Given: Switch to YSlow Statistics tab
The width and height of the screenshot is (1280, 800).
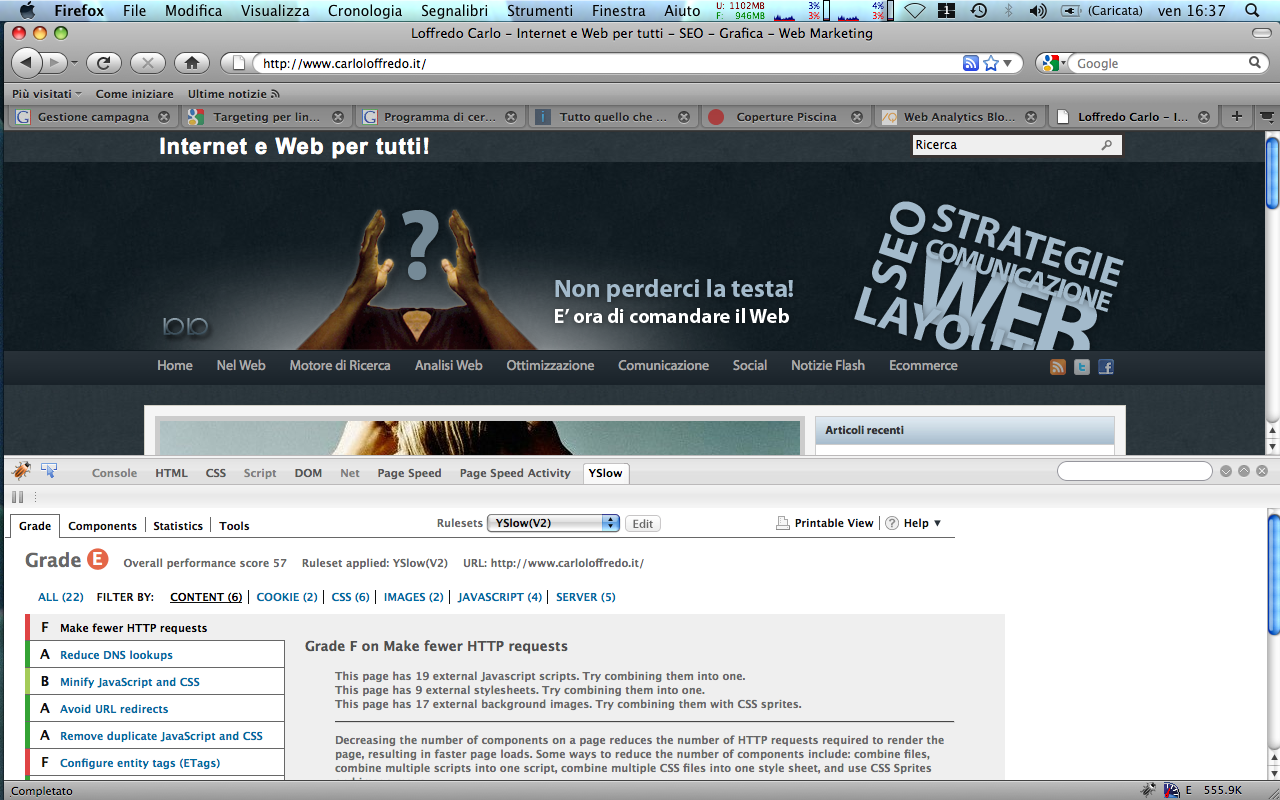Looking at the screenshot, I should tap(178, 526).
